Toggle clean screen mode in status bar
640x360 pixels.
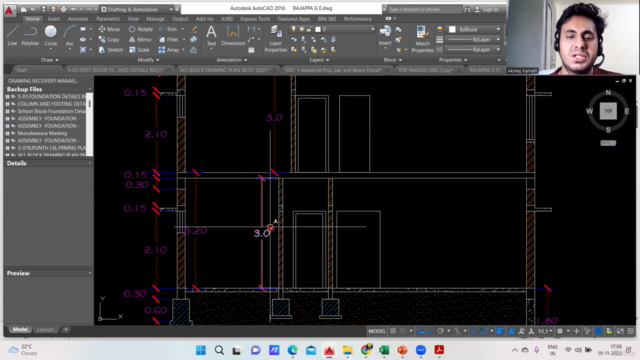[x=620, y=331]
